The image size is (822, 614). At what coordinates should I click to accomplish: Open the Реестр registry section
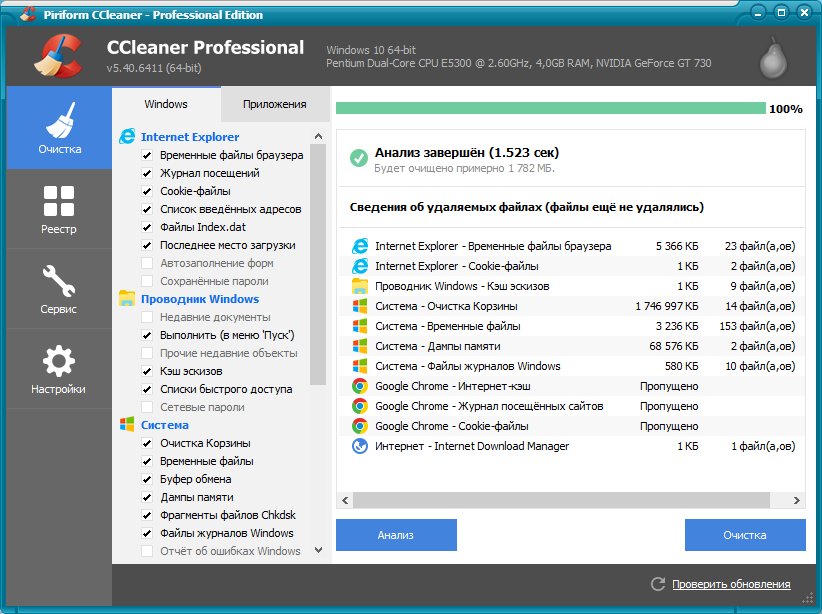click(x=59, y=209)
